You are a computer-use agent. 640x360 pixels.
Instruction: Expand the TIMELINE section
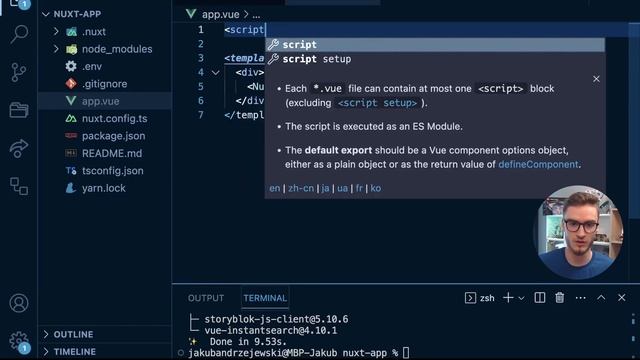(46, 351)
